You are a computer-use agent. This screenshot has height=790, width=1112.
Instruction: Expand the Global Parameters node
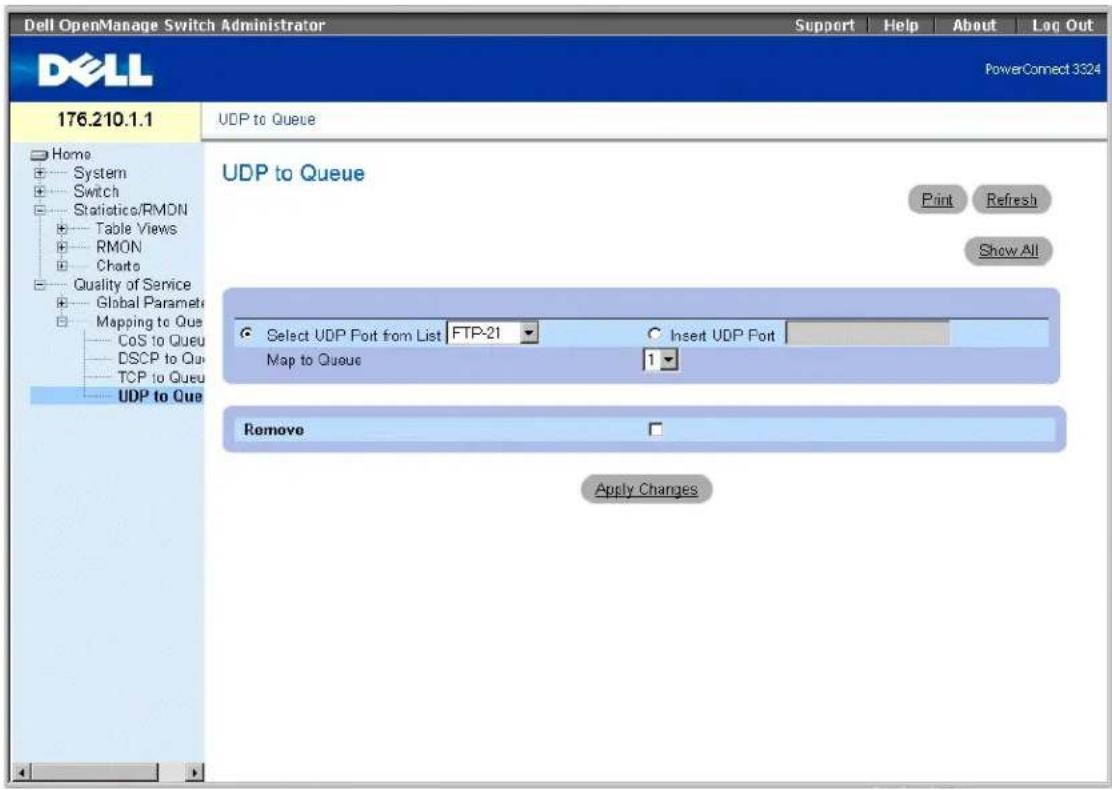tap(62, 303)
